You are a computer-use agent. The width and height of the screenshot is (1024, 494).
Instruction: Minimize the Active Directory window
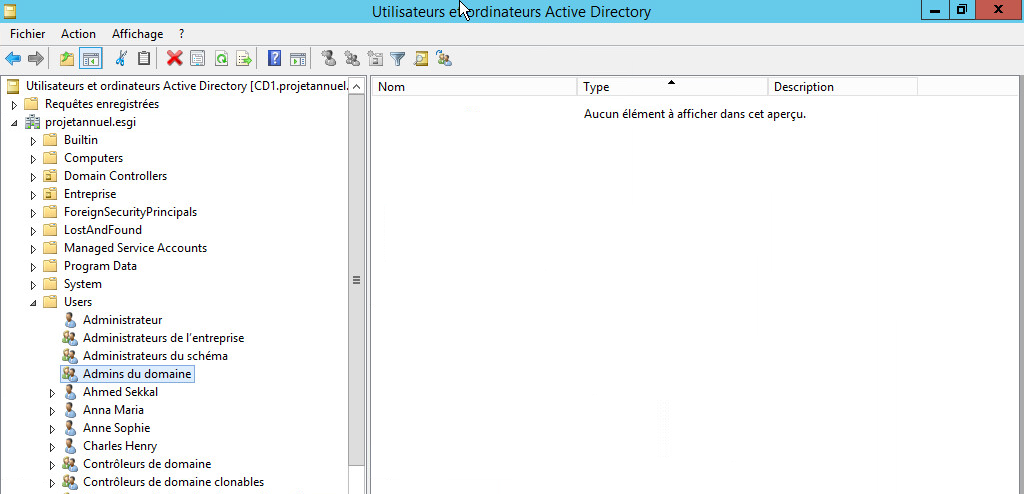click(936, 10)
